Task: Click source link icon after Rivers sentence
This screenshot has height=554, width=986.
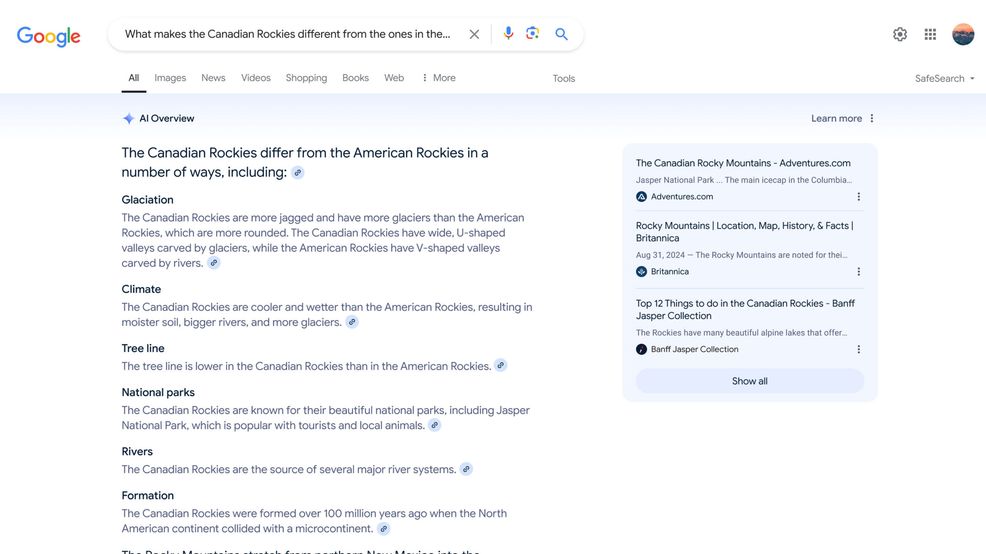Action: point(466,469)
